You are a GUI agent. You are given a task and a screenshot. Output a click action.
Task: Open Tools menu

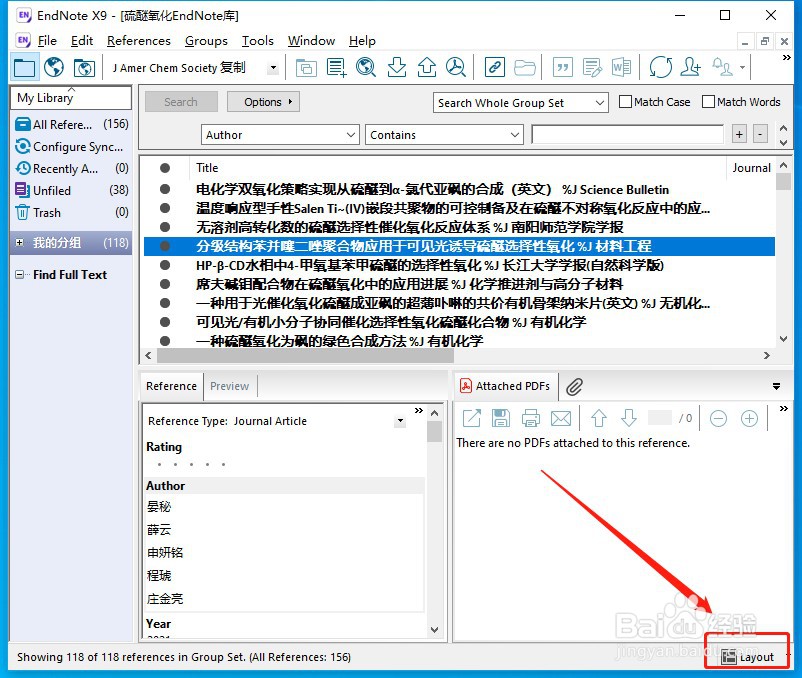(258, 40)
